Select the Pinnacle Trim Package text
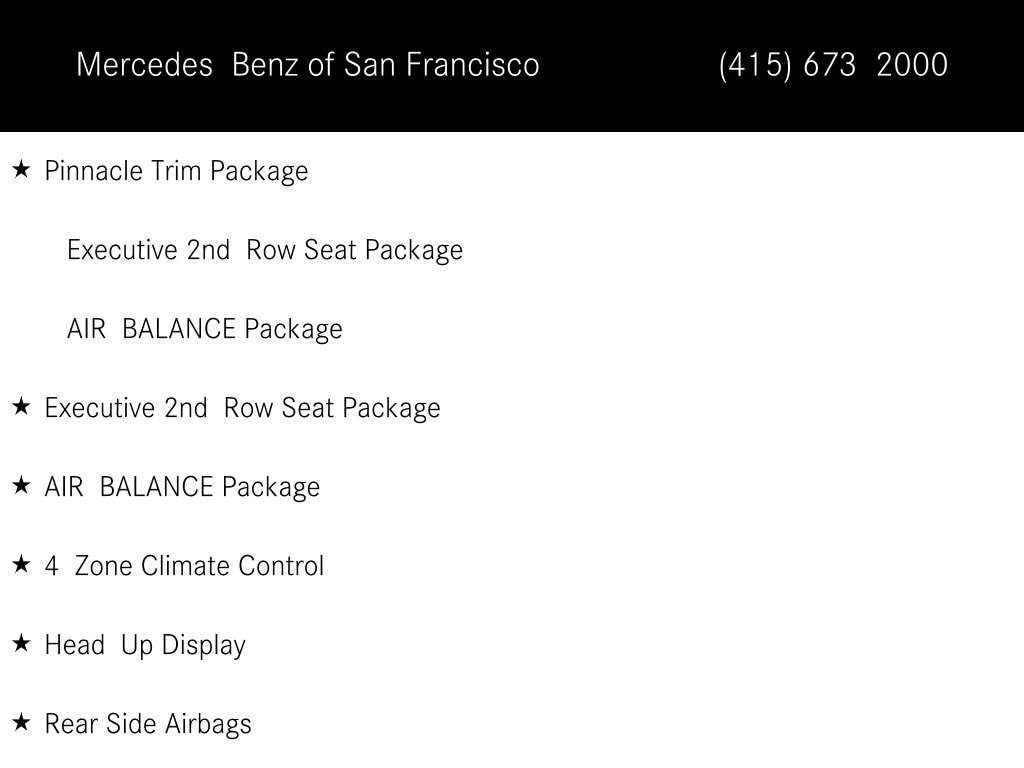Image resolution: width=1024 pixels, height=768 pixels. 176,172
